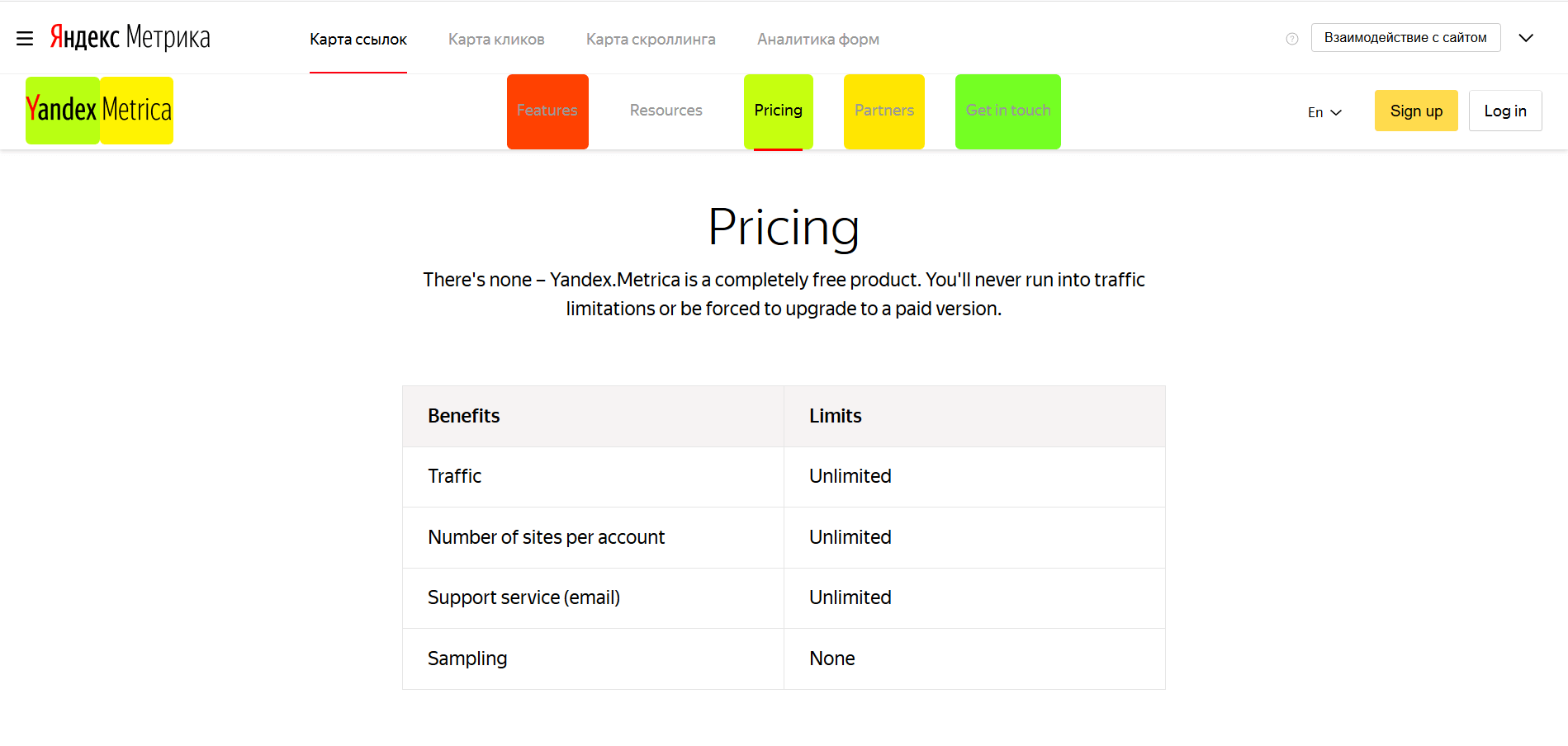Click the Log in button
Viewport: 1568px width, 746px height.
[x=1504, y=111]
